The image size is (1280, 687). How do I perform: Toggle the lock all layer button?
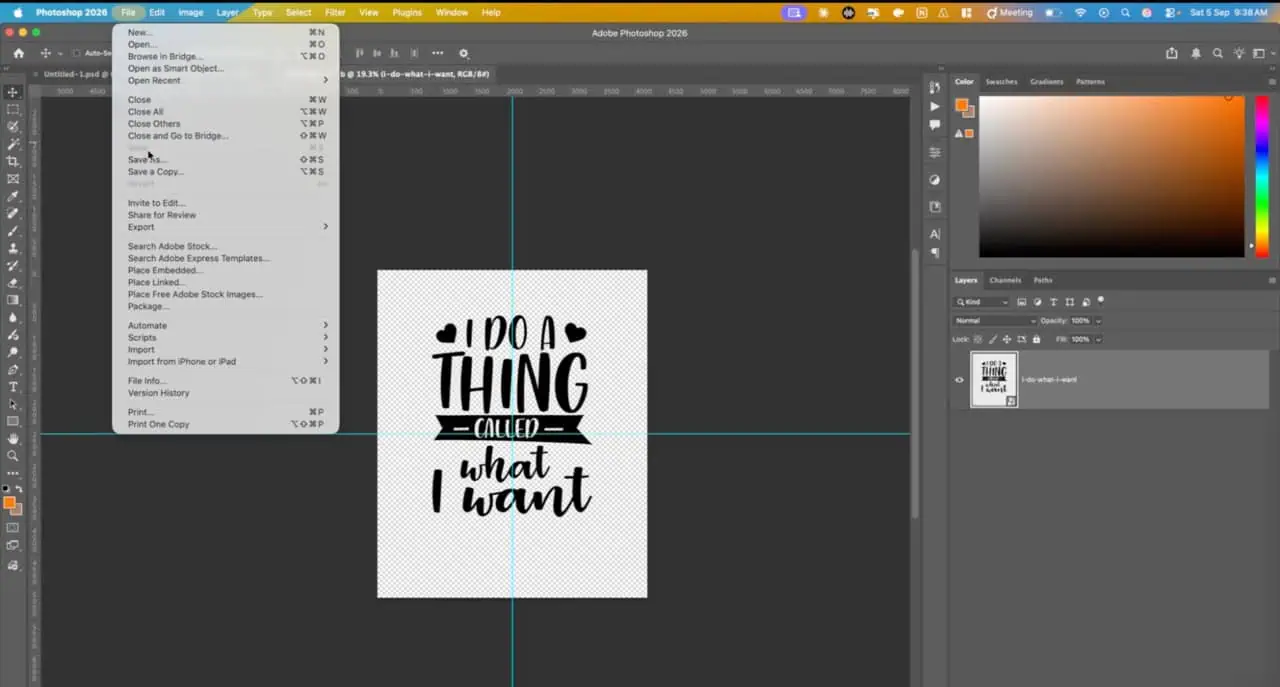[x=1035, y=339]
